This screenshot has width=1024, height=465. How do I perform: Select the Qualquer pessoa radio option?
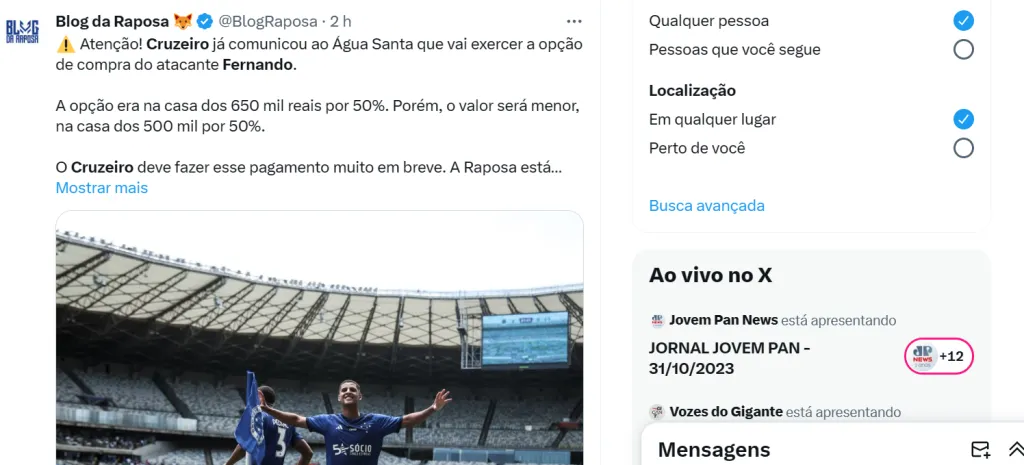pos(963,21)
